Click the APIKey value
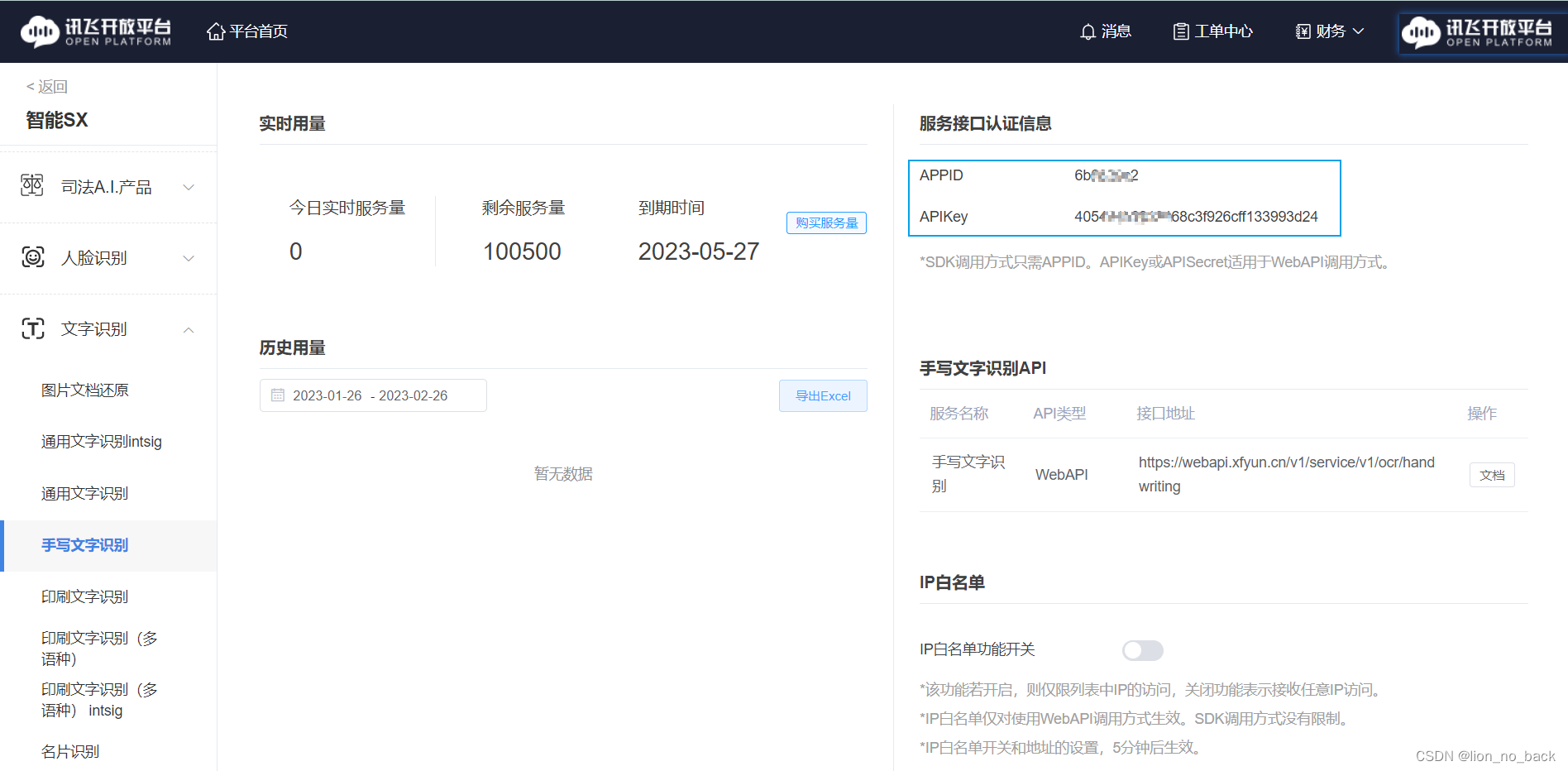Image resolution: width=1568 pixels, height=771 pixels. 1196,217
